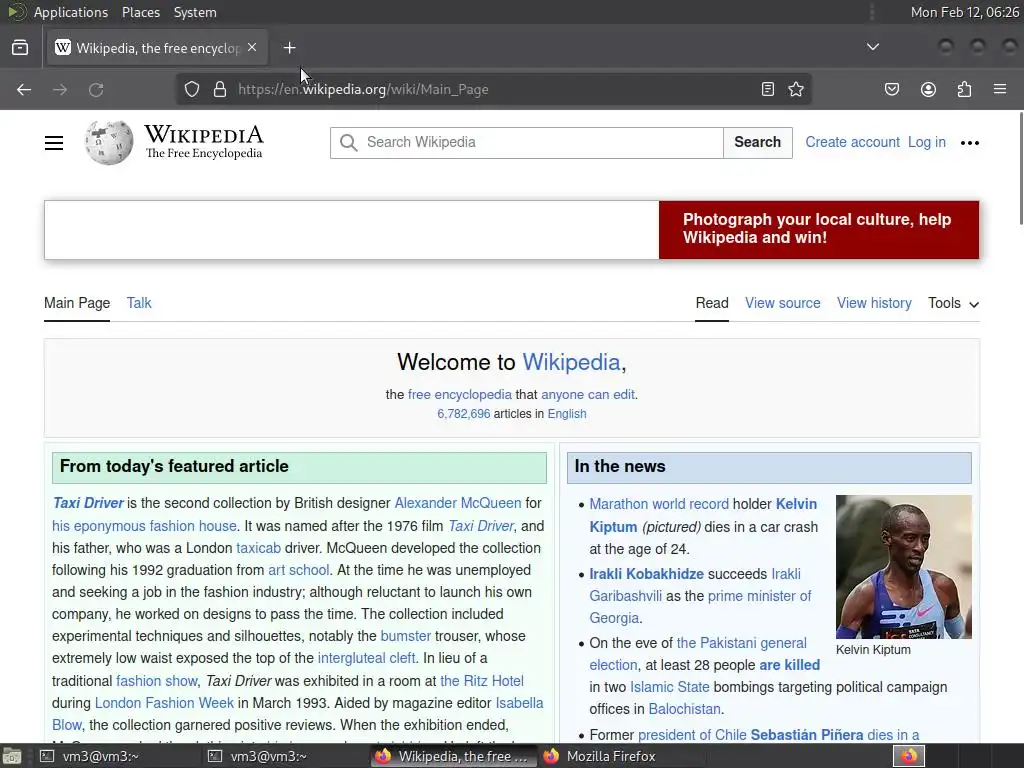1024x768 pixels.
Task: Click the date and time clock
Action: coord(965,12)
